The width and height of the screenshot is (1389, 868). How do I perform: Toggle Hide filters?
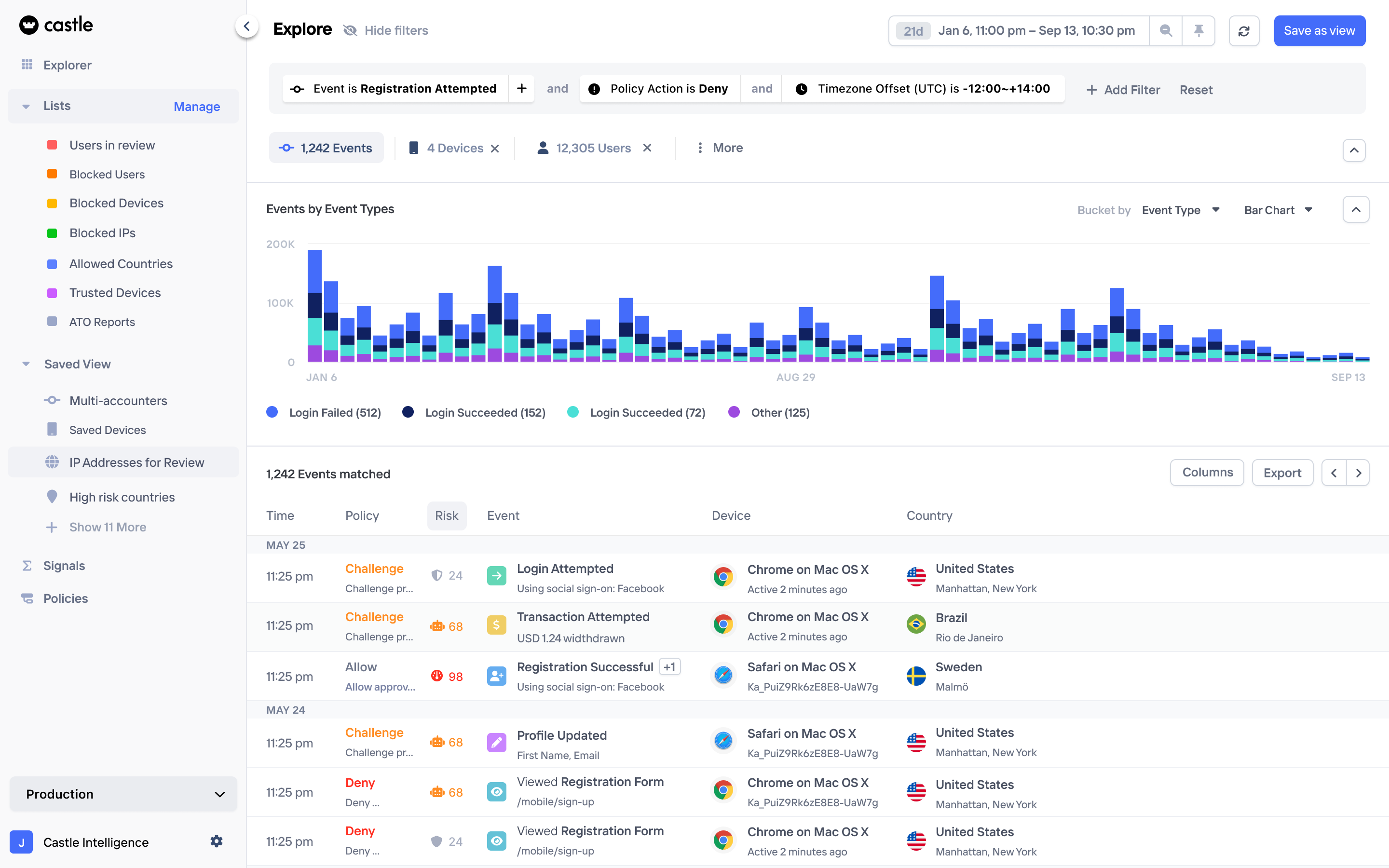(x=386, y=30)
